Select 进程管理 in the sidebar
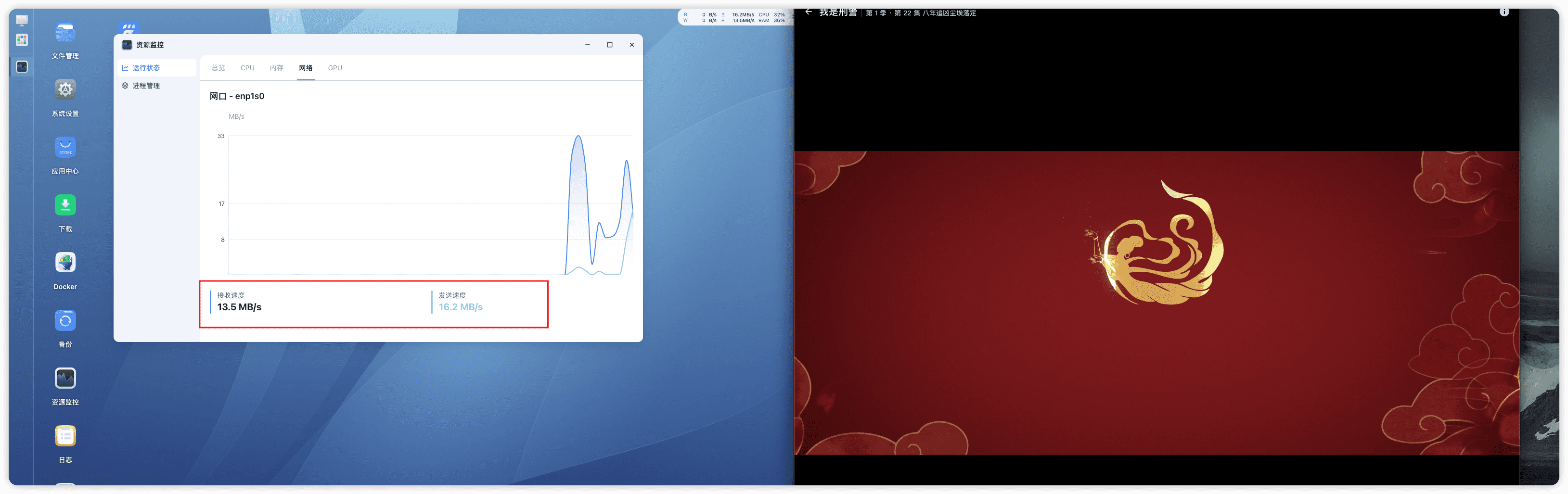 [x=157, y=86]
